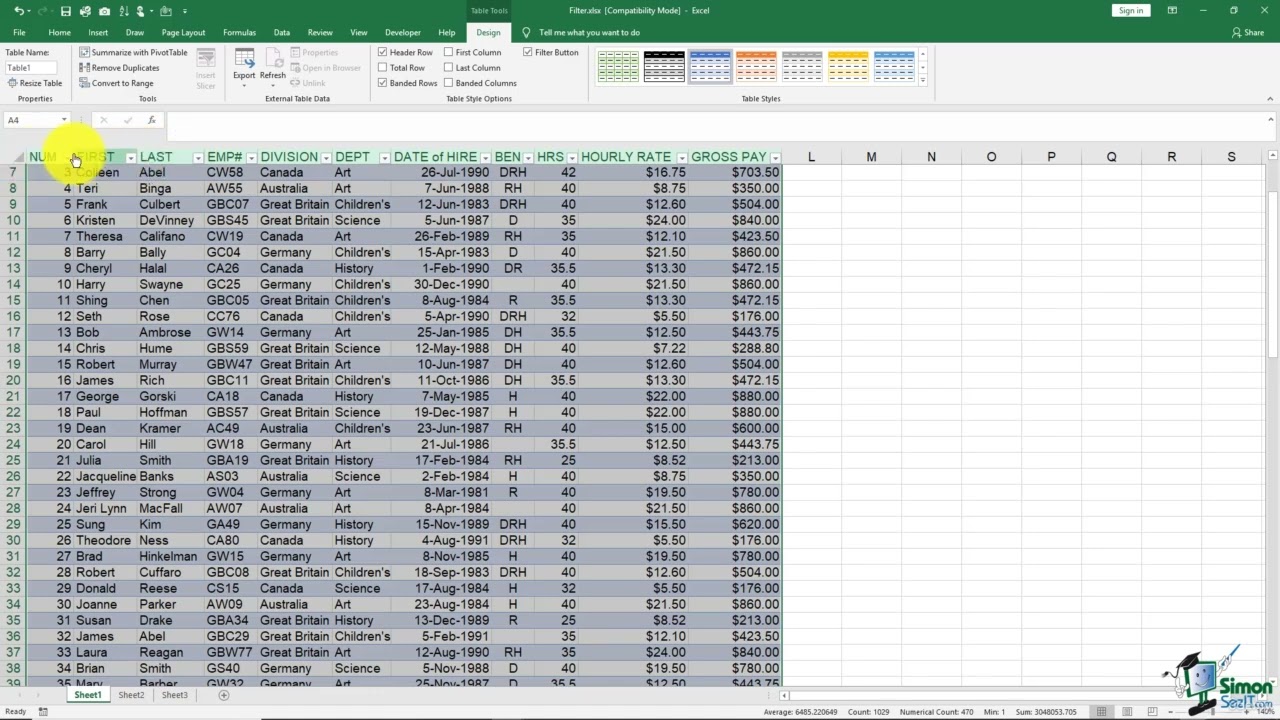Enable the Last Column checkbox
Image resolution: width=1280 pixels, height=720 pixels.
pos(448,68)
